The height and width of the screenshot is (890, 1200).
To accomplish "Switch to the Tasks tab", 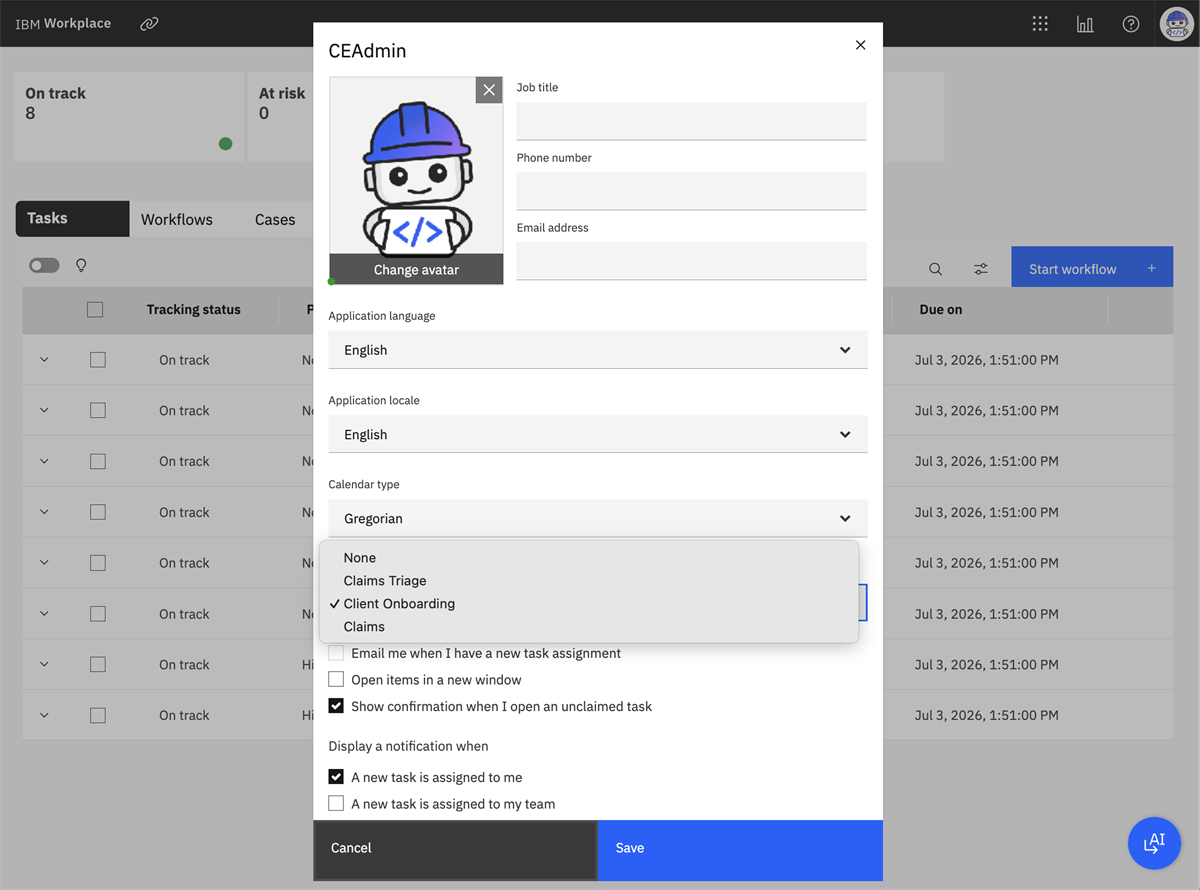I will pos(72,219).
